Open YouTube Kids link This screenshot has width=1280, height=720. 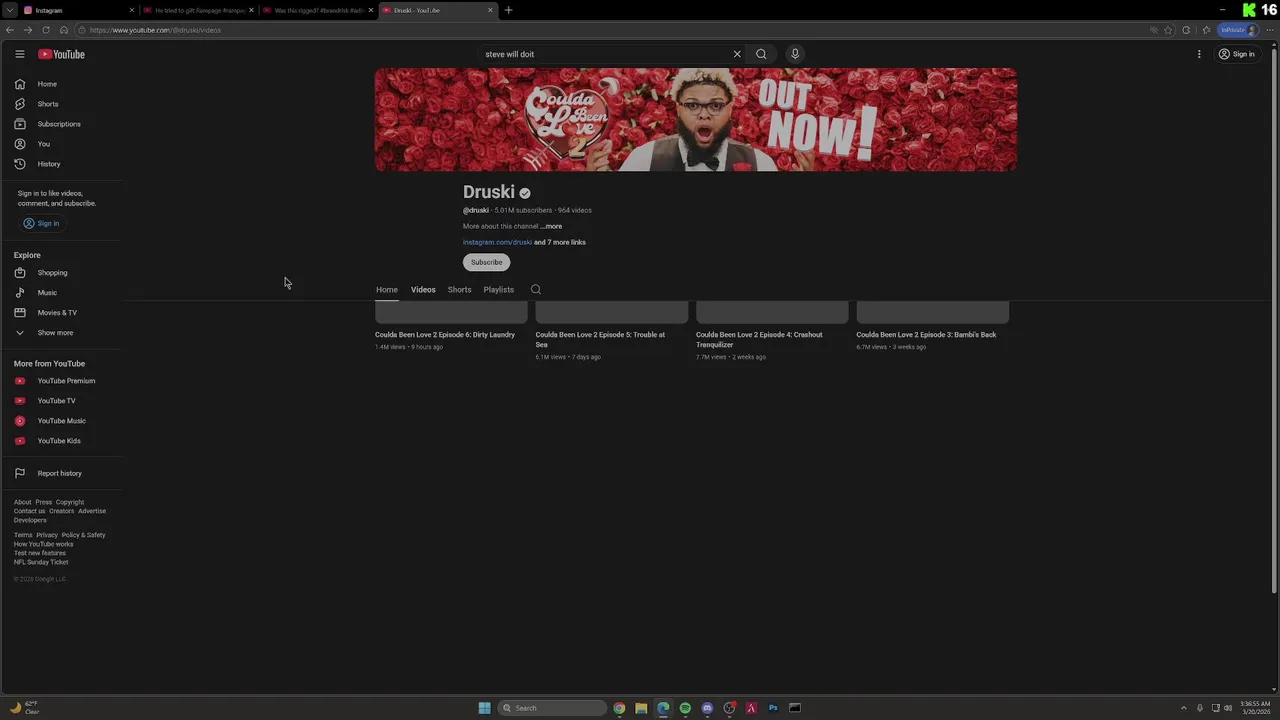60,441
